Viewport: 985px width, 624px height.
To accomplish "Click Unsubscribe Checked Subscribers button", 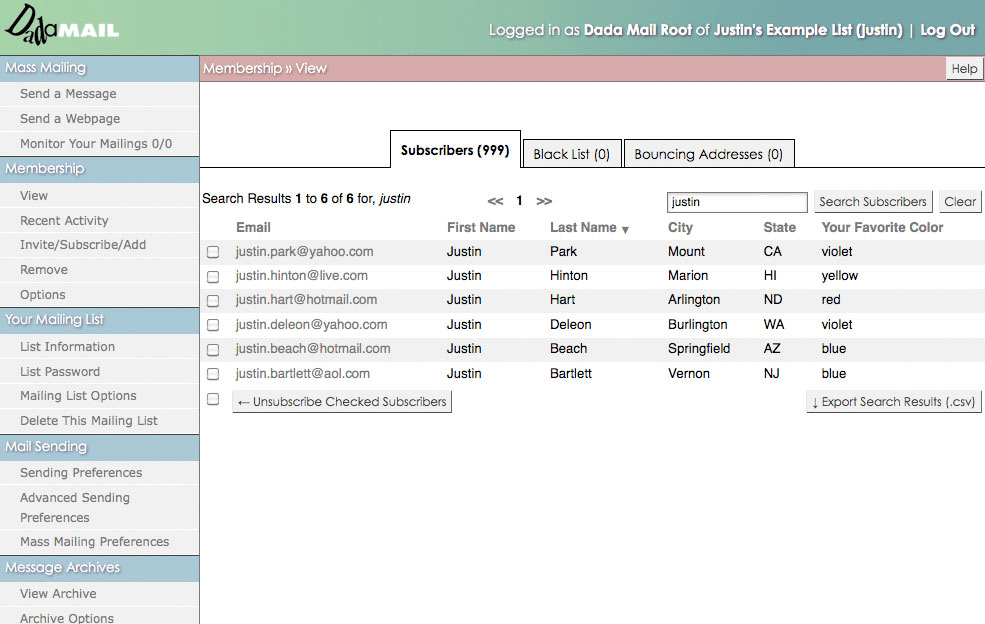I will click(x=342, y=402).
